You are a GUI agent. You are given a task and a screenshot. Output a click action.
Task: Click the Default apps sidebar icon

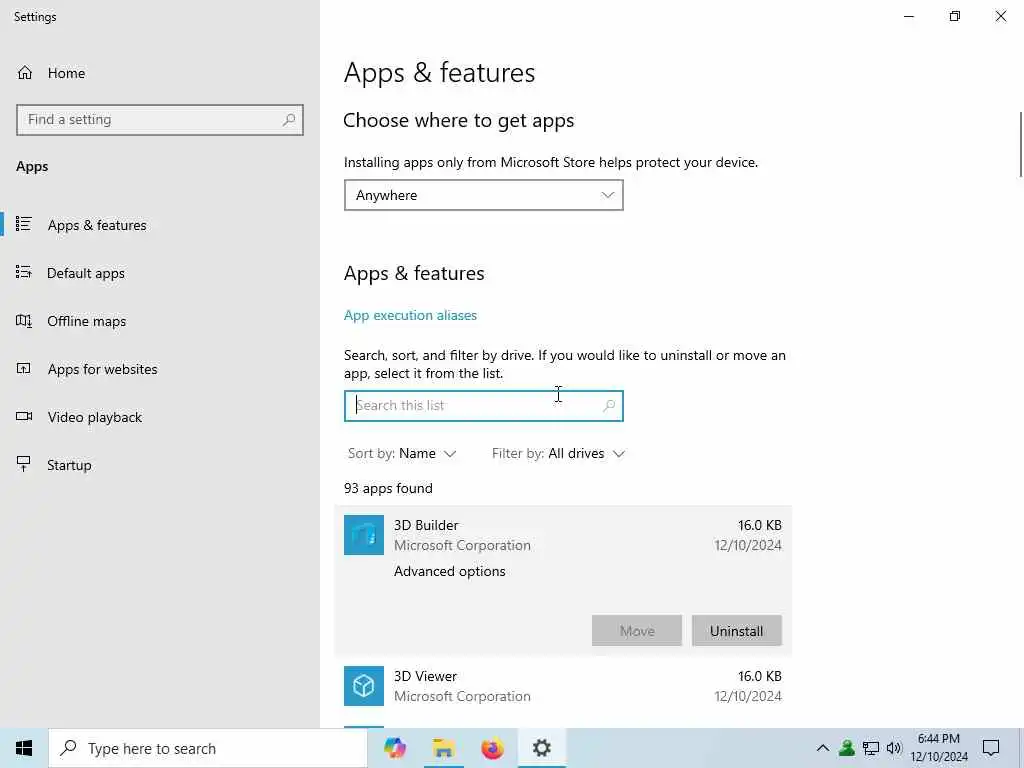[24, 272]
